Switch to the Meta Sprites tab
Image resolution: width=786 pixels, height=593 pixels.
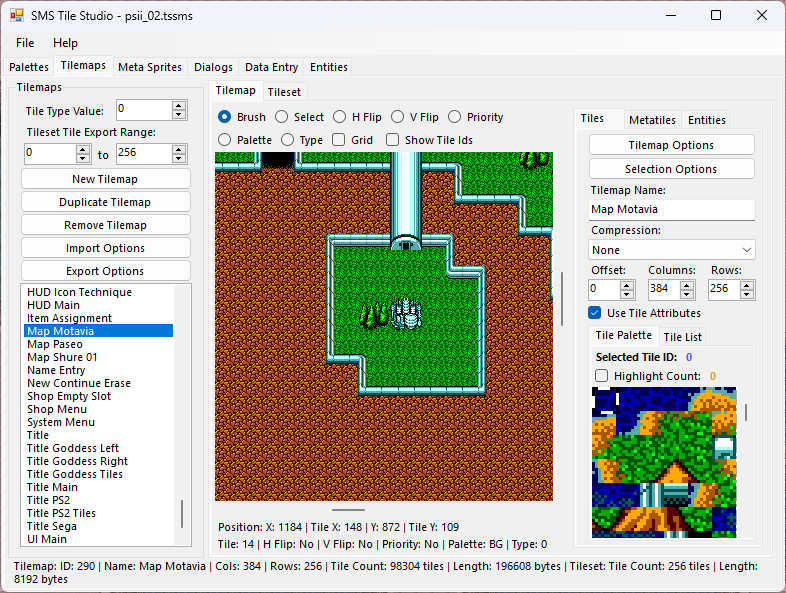point(150,67)
